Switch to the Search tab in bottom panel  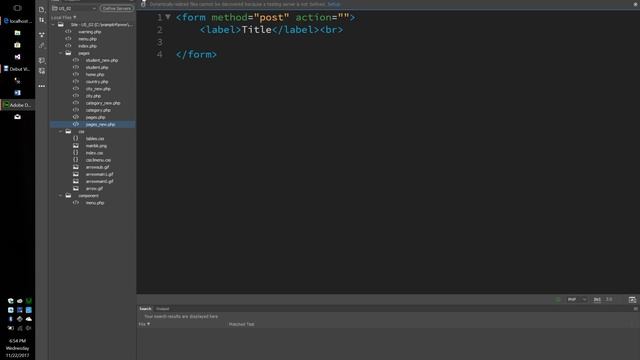(x=145, y=309)
